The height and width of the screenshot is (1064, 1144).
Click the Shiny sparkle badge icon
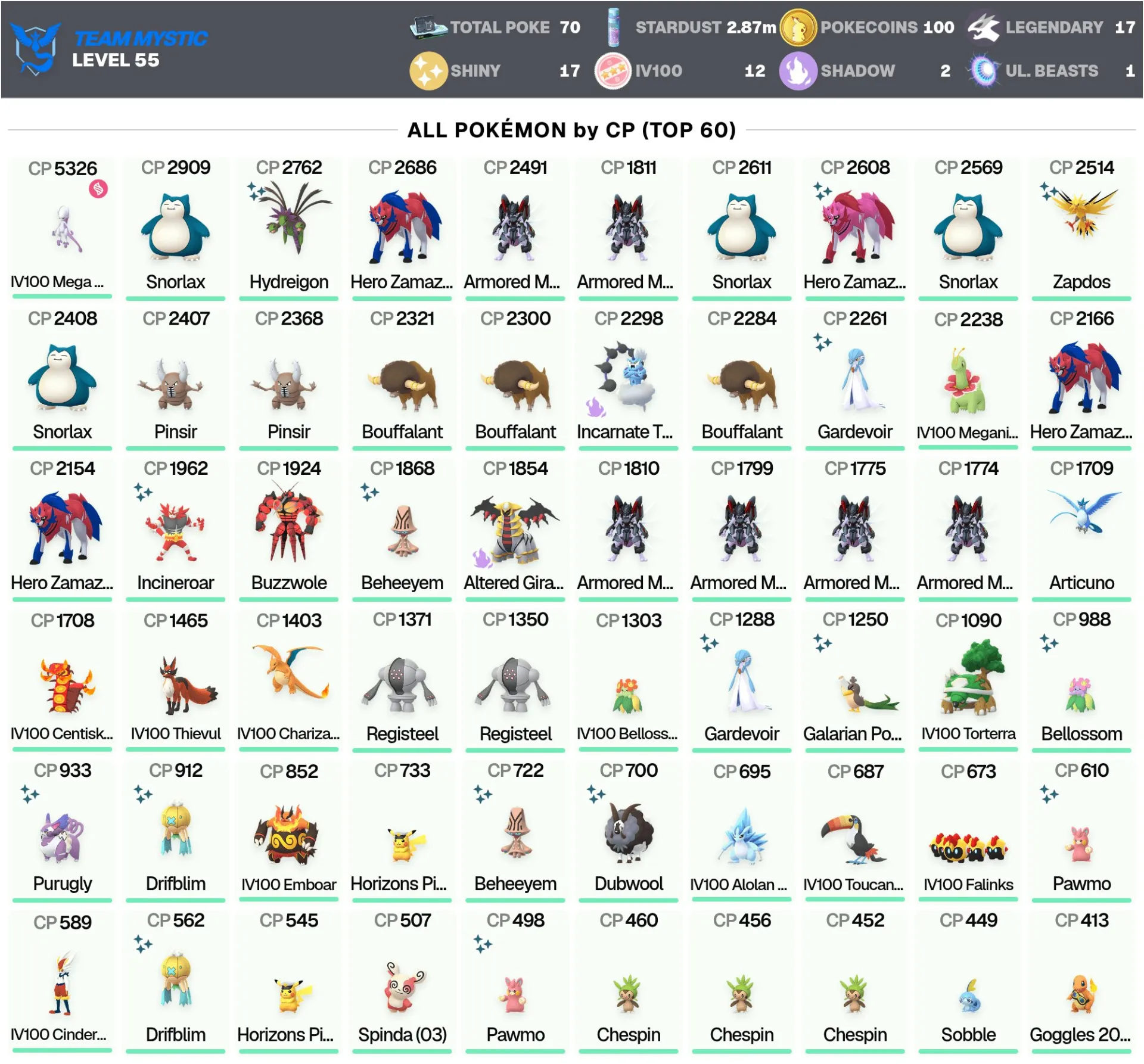click(428, 71)
